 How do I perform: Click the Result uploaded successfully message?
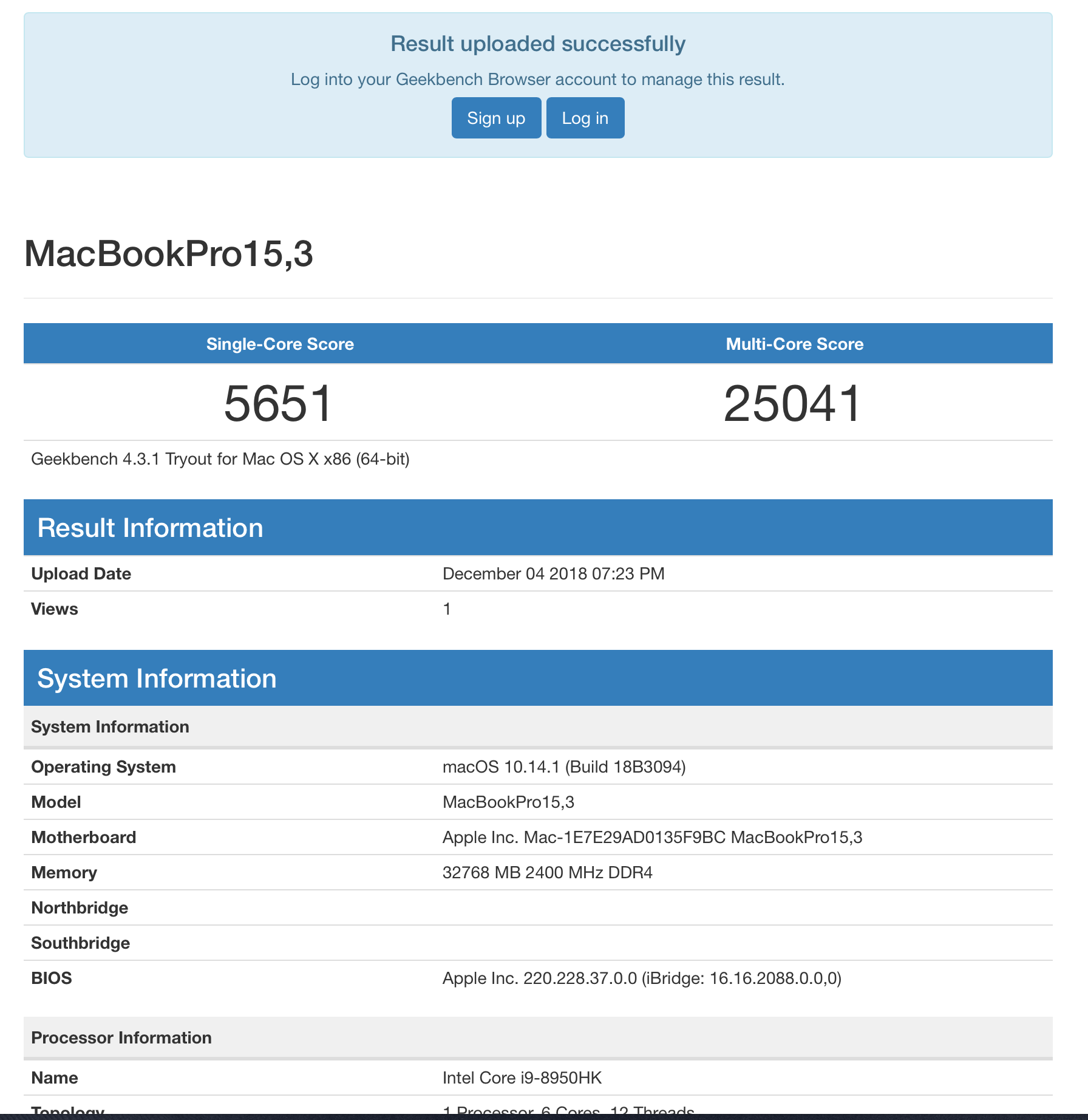pos(538,44)
